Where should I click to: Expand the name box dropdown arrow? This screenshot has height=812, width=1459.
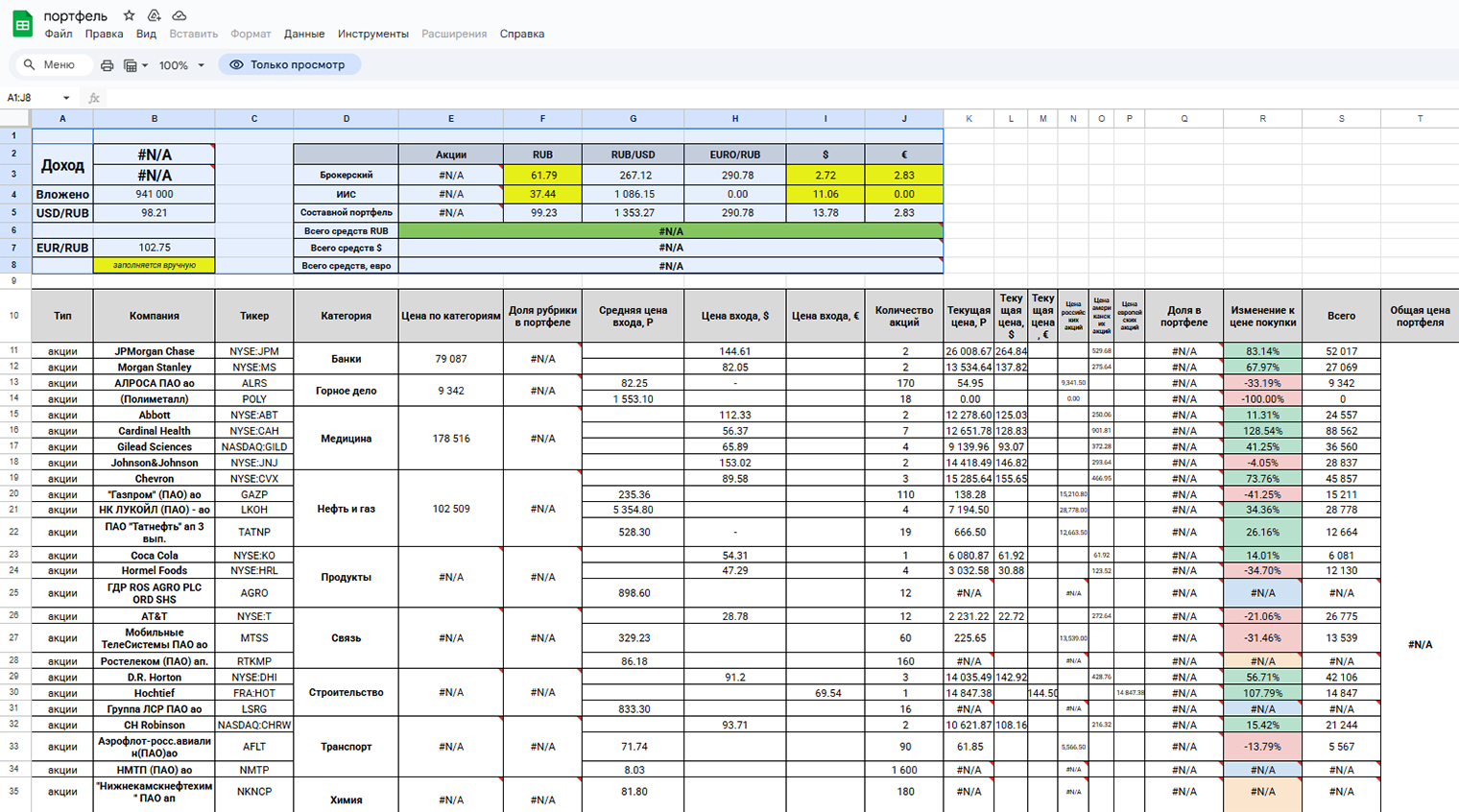click(66, 98)
